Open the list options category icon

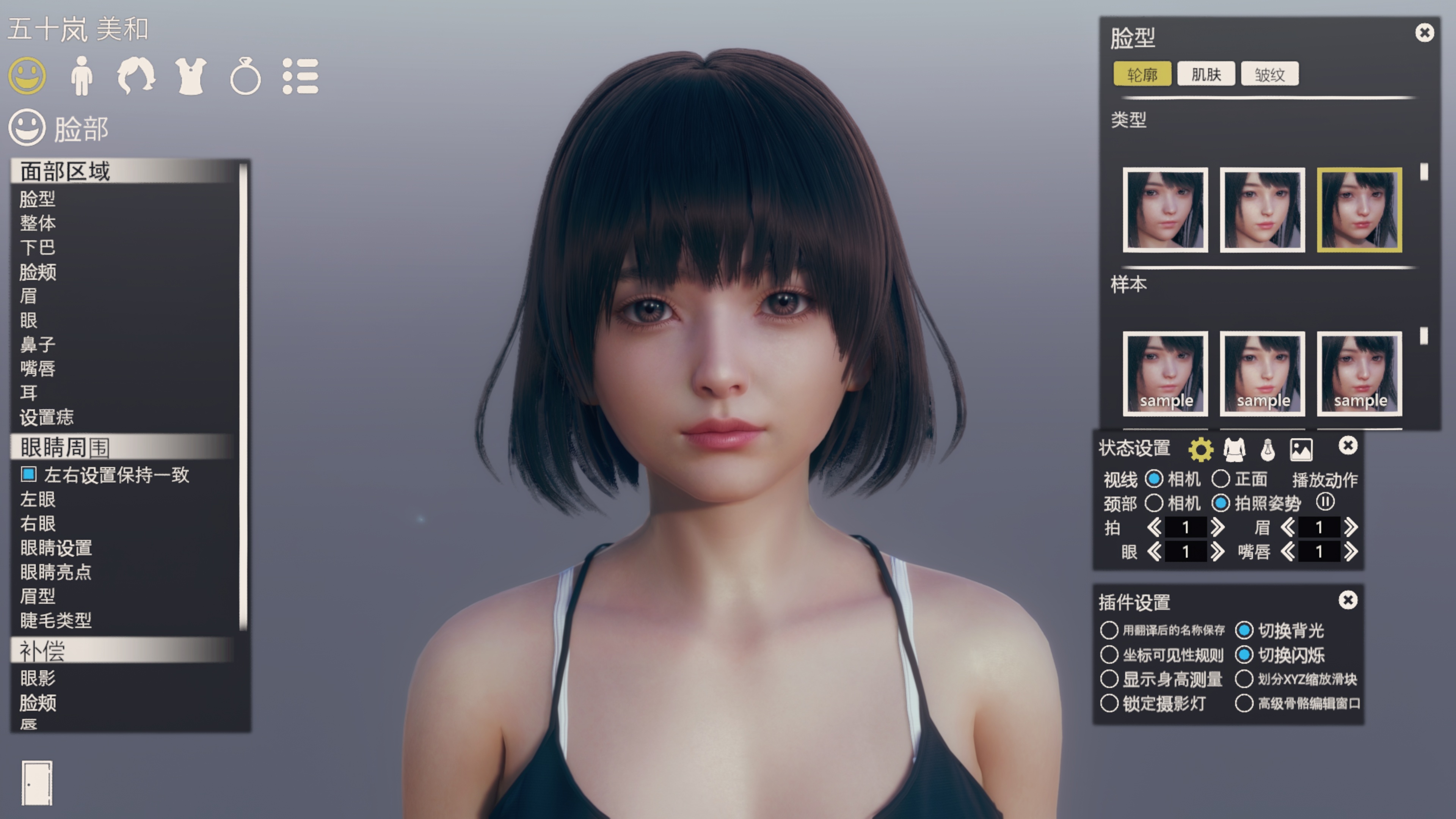pos(300,76)
